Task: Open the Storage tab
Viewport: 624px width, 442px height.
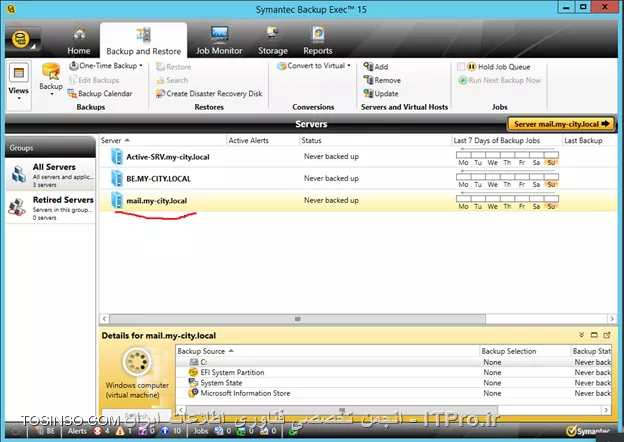Action: 273,41
